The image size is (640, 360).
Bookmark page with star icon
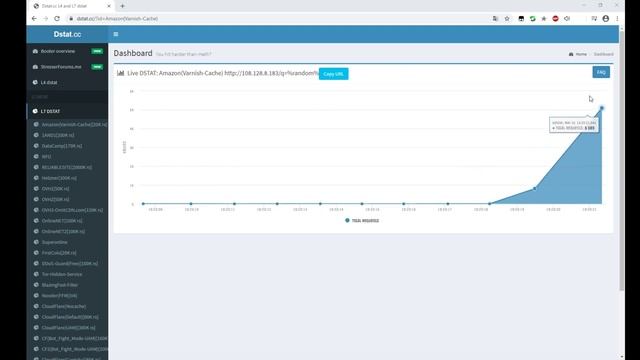tap(507, 19)
